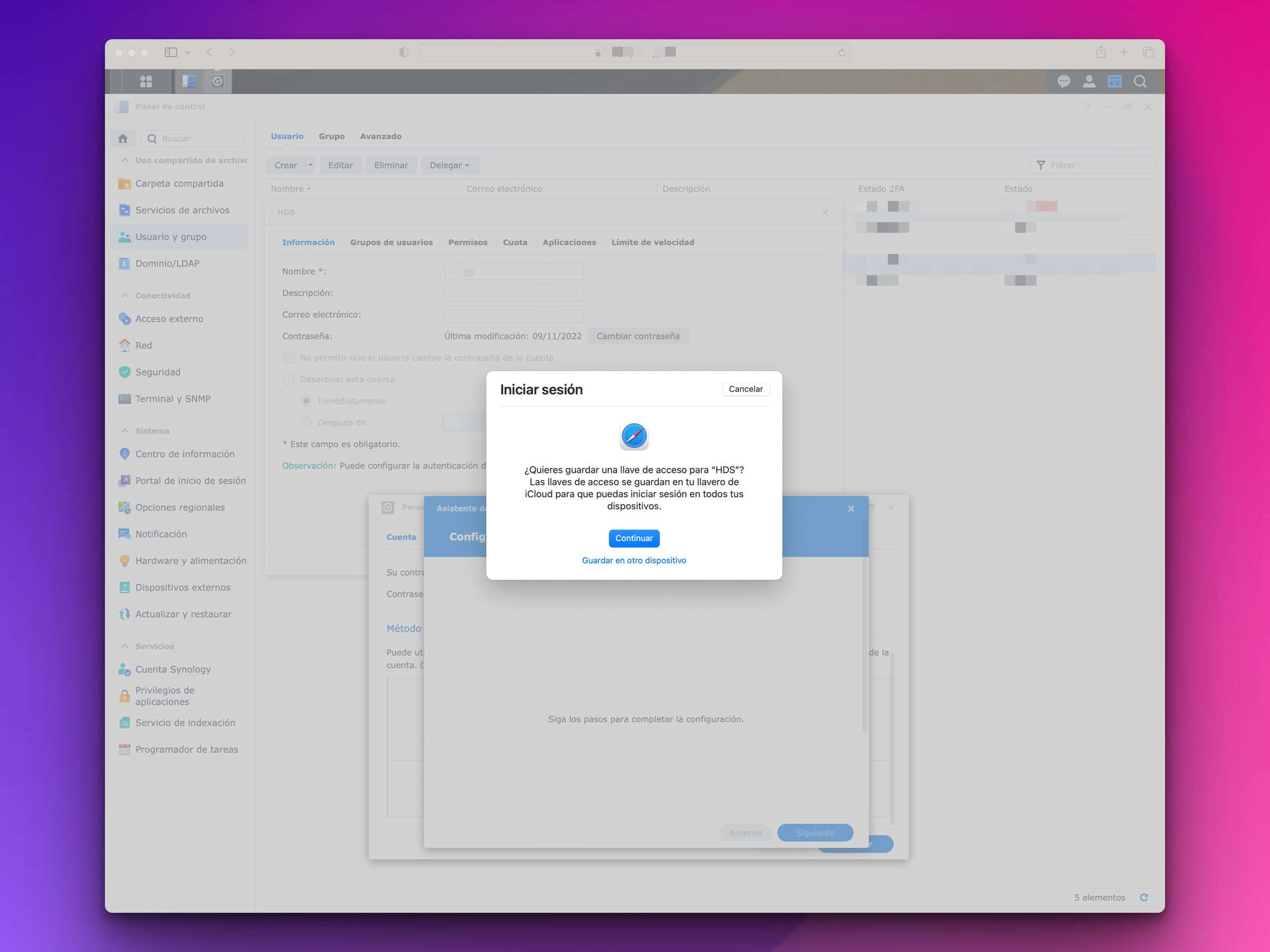
Task: Open Servicios de archivos section
Action: [x=179, y=210]
